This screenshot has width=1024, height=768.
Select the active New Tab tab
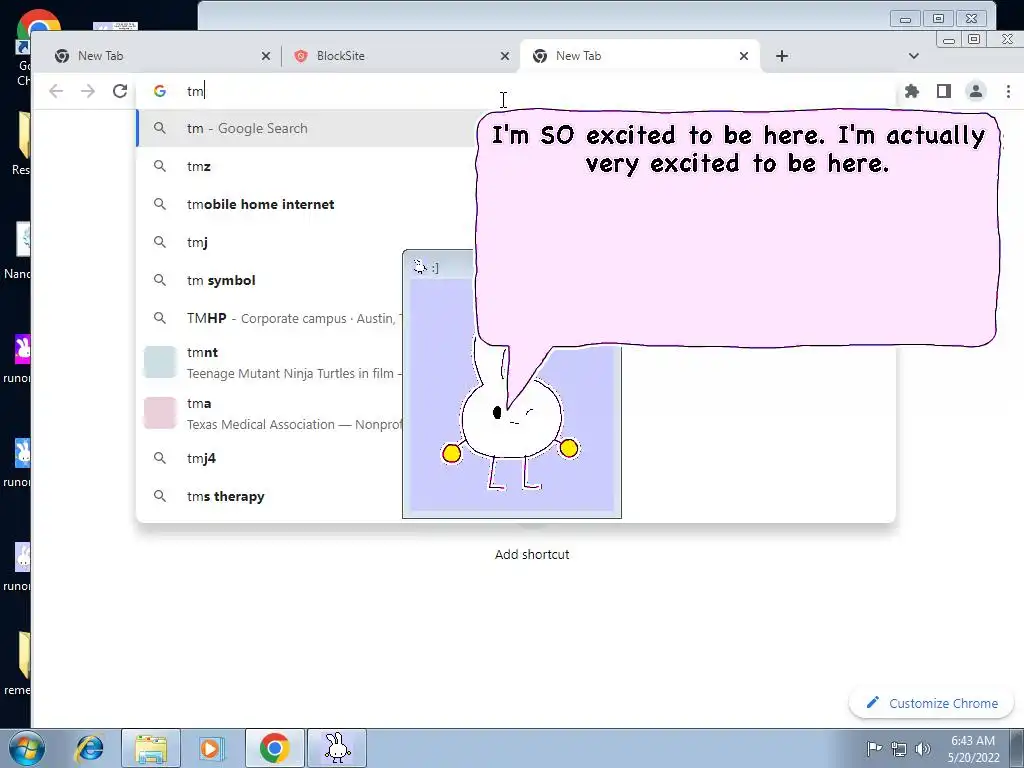pos(640,56)
